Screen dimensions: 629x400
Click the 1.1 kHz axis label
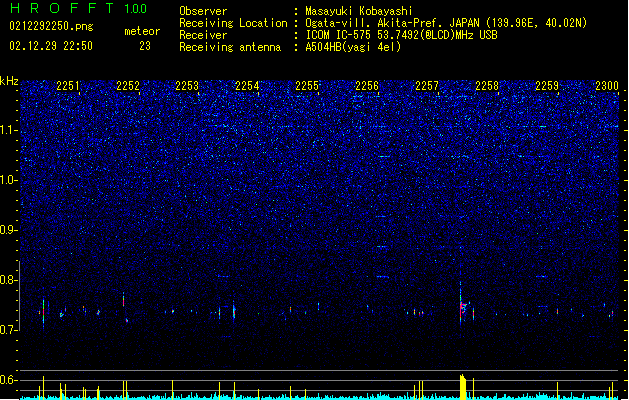point(9,130)
